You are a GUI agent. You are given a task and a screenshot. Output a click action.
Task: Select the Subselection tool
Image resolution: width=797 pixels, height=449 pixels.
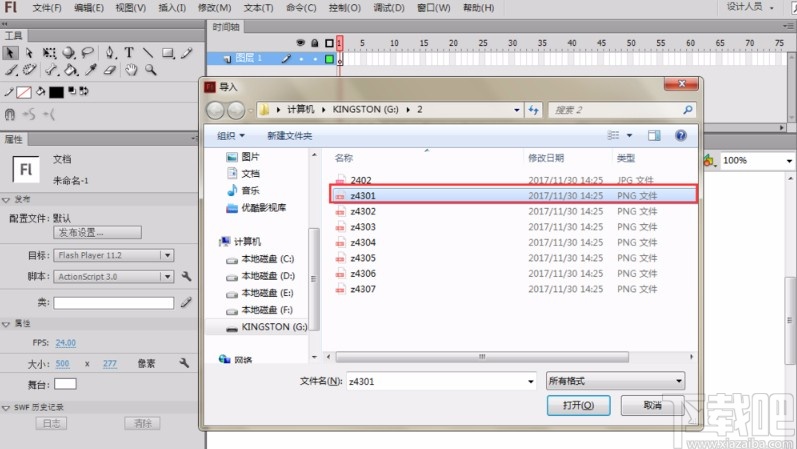(29, 52)
